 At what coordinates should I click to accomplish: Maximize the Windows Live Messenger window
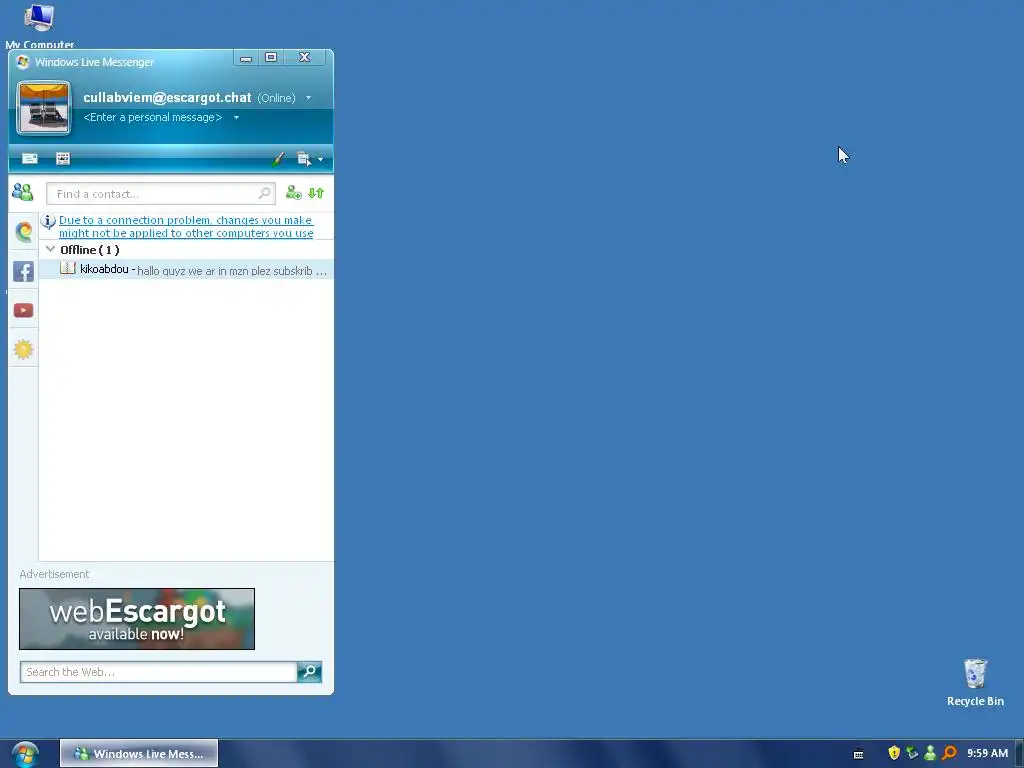271,57
